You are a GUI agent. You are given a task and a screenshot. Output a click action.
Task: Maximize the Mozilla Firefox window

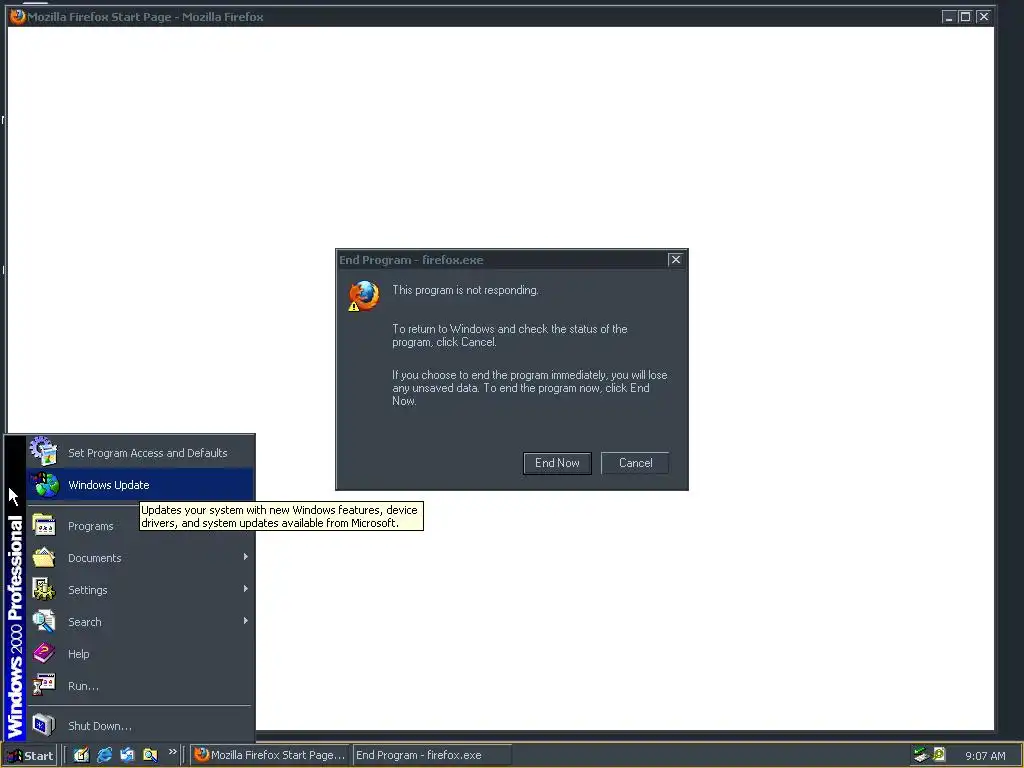[965, 17]
